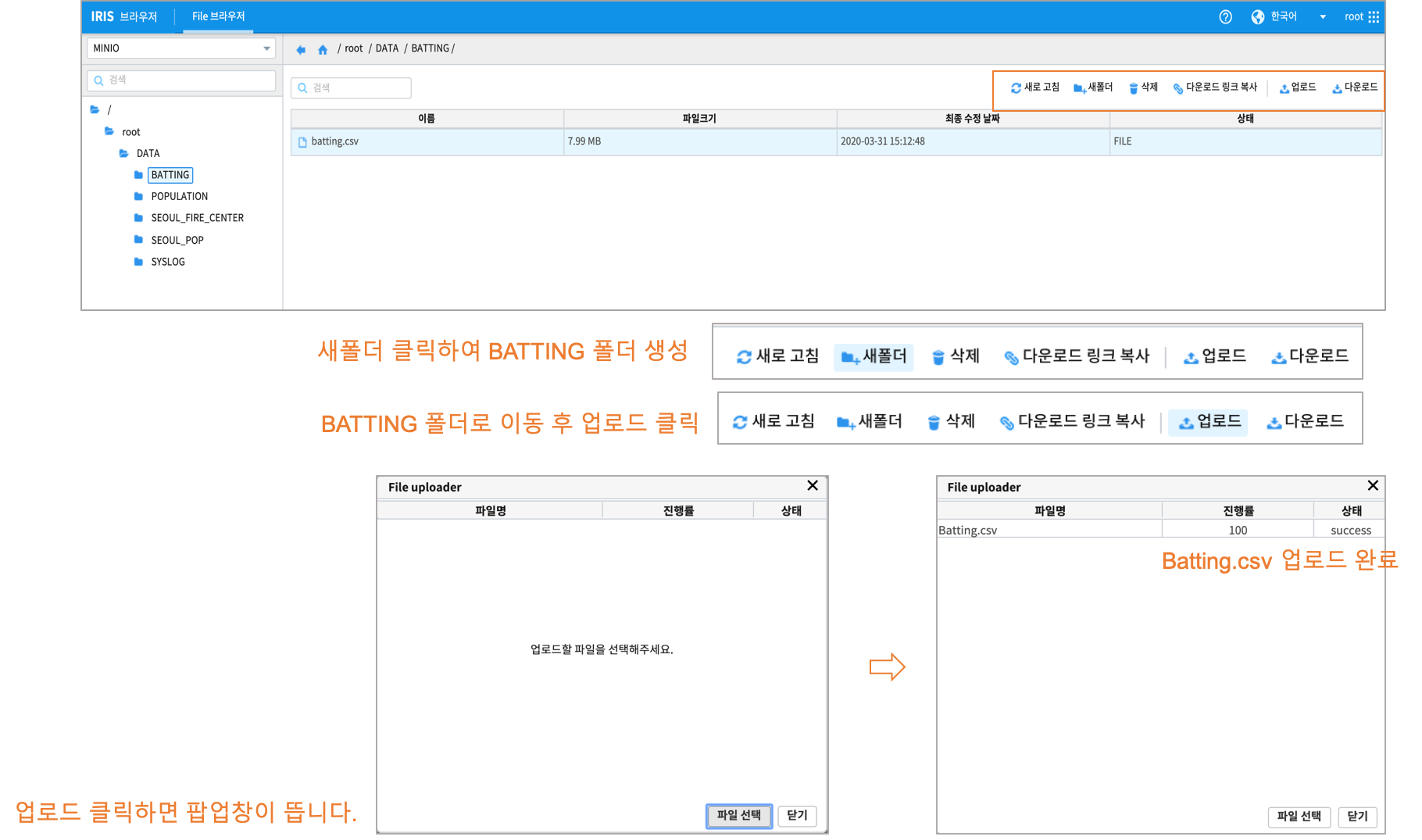Select the DATA folder in the tree
This screenshot has width=1422, height=840.
click(x=148, y=153)
